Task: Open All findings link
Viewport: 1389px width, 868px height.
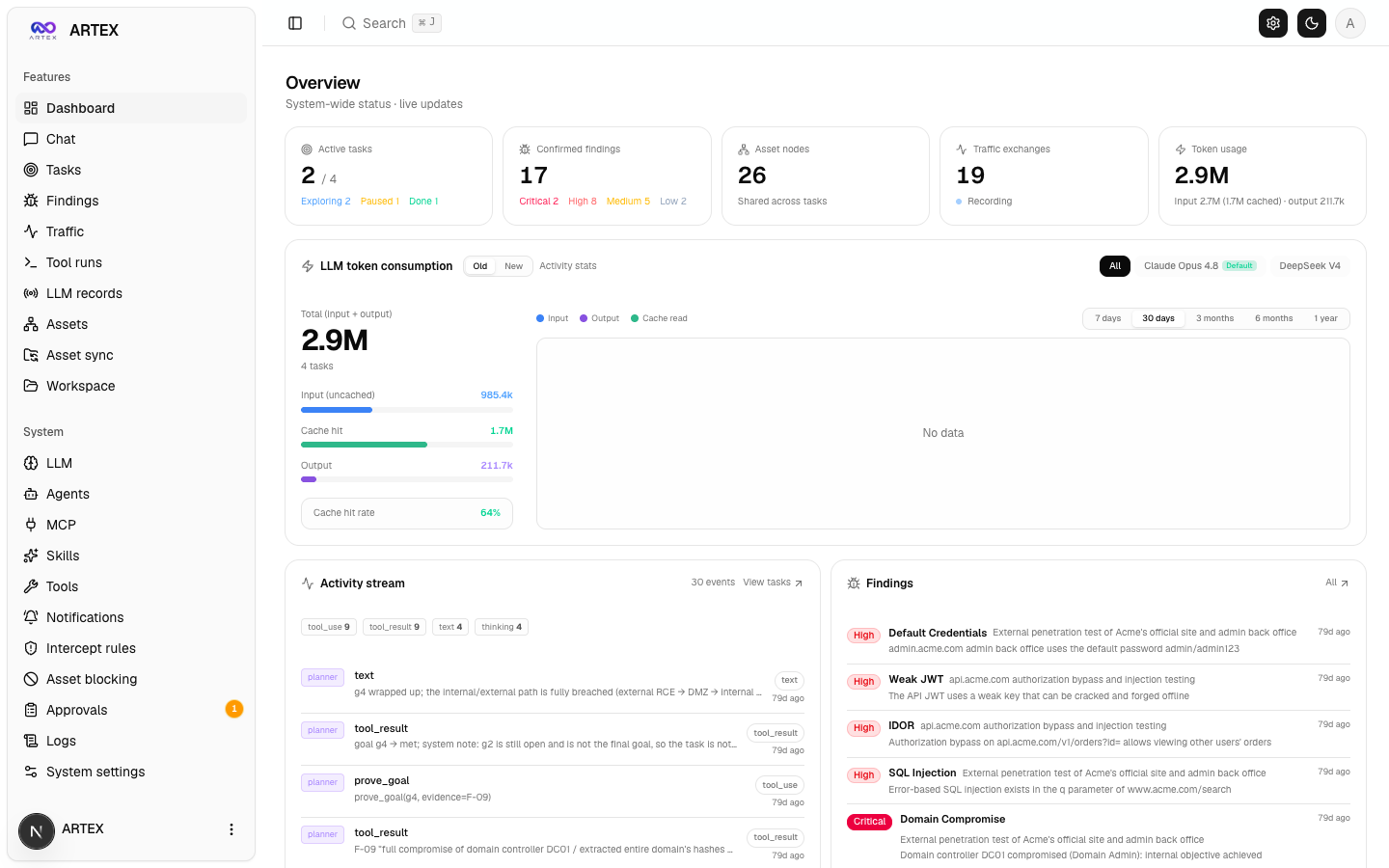Action: (1337, 583)
